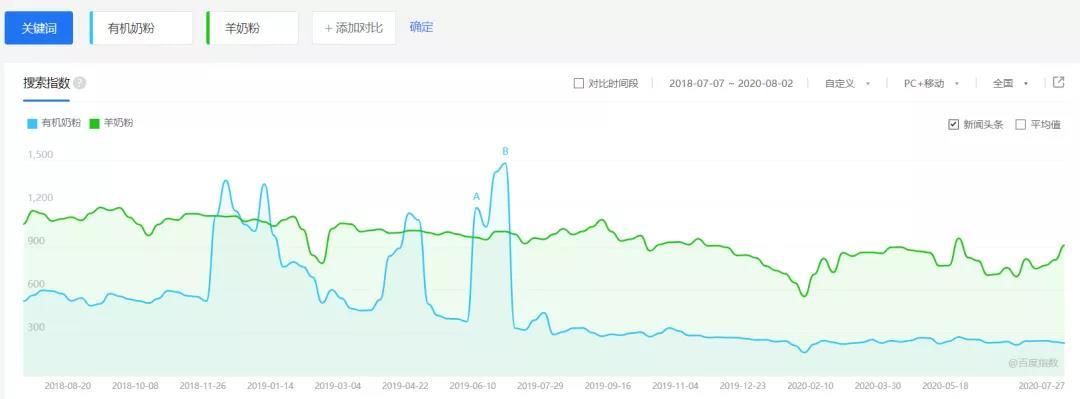Image resolution: width=1080 pixels, height=399 pixels.
Task: Click the blue 关键词 button
Action: (39, 28)
